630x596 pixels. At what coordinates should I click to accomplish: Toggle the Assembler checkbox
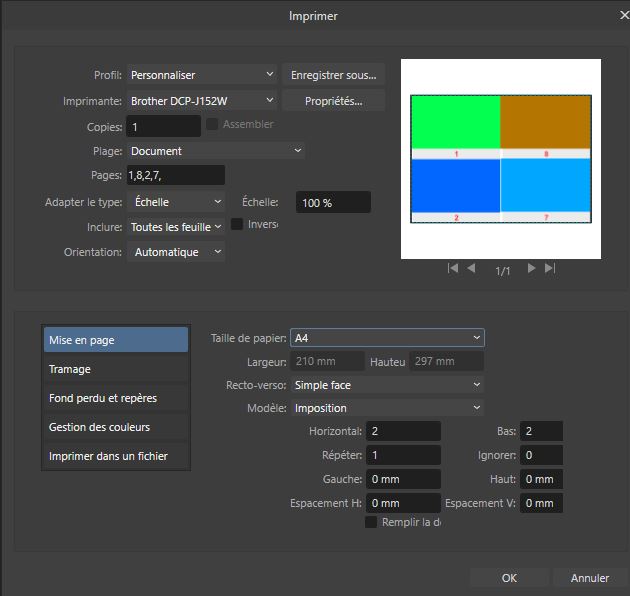tap(212, 124)
